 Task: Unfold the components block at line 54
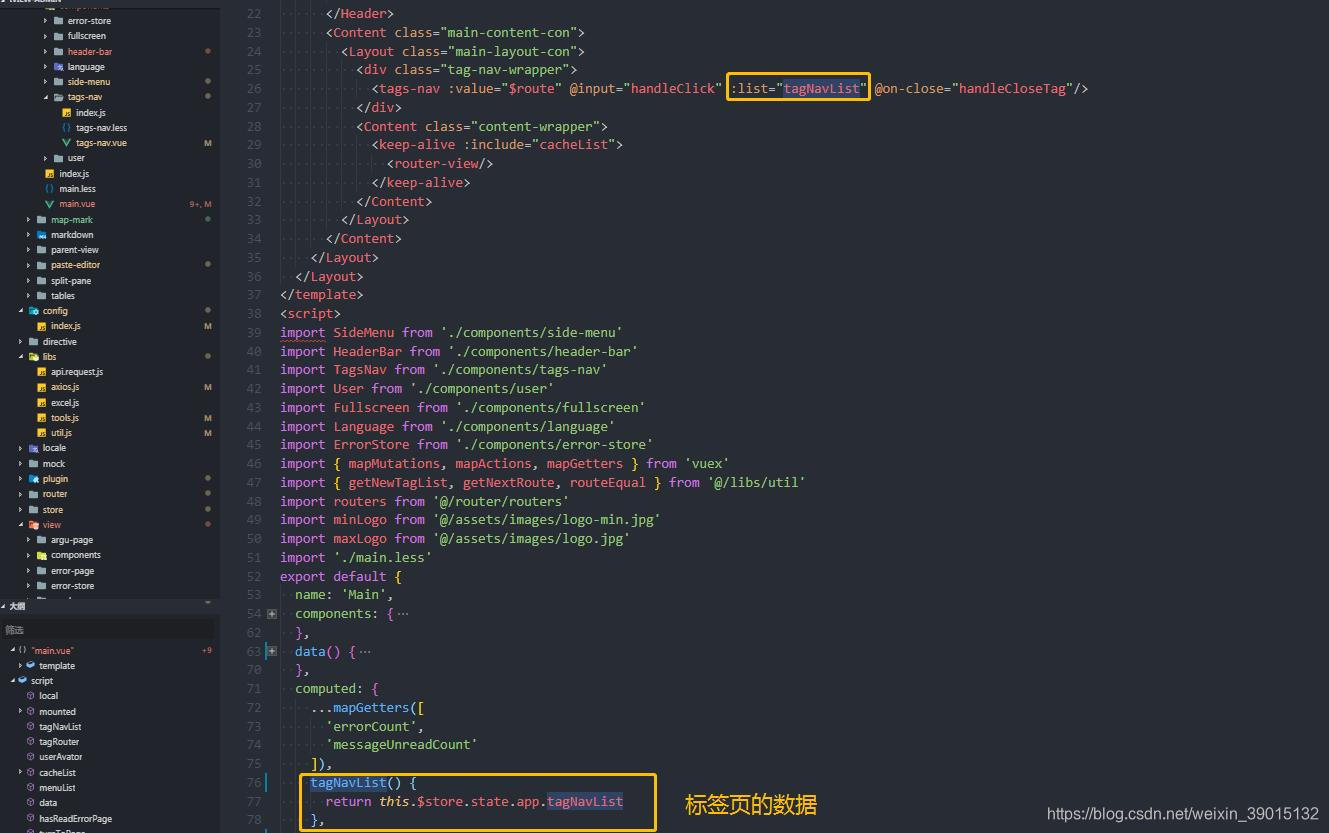272,614
